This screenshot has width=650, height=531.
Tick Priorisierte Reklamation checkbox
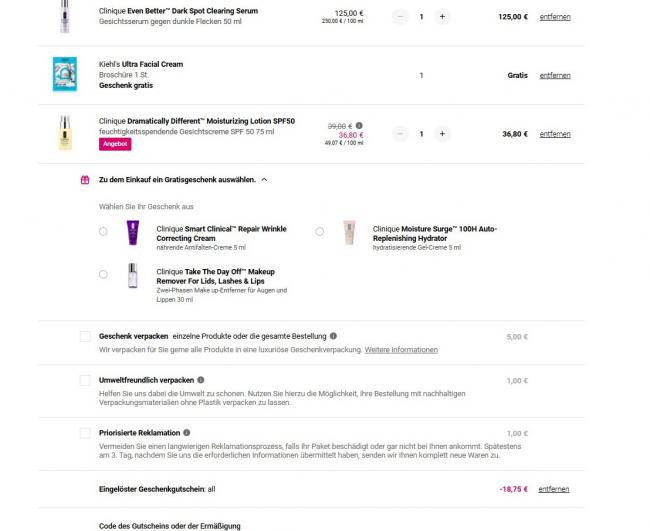pos(85,433)
